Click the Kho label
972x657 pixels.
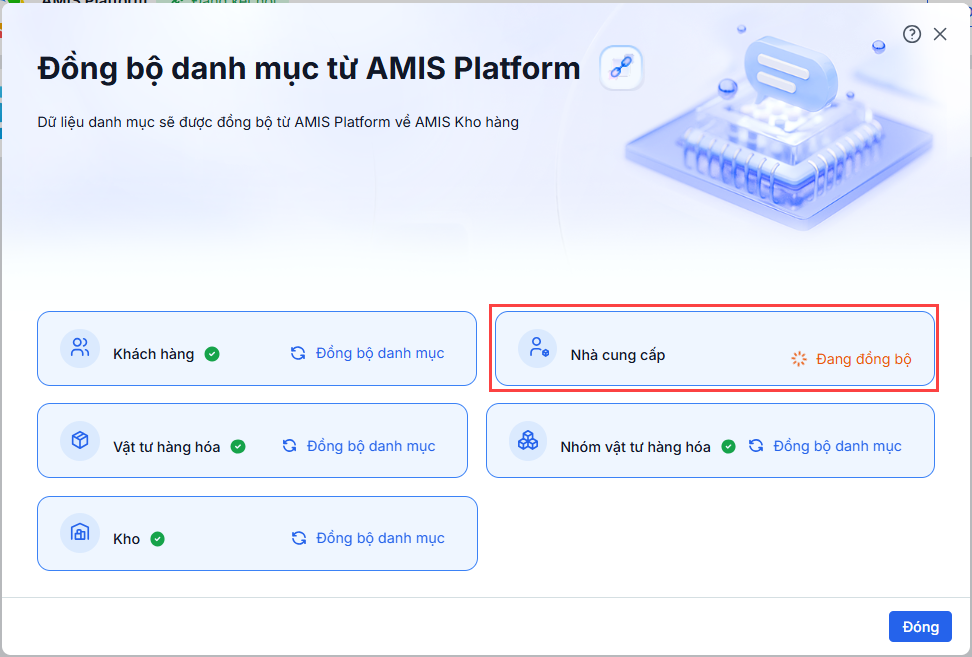[x=126, y=539]
